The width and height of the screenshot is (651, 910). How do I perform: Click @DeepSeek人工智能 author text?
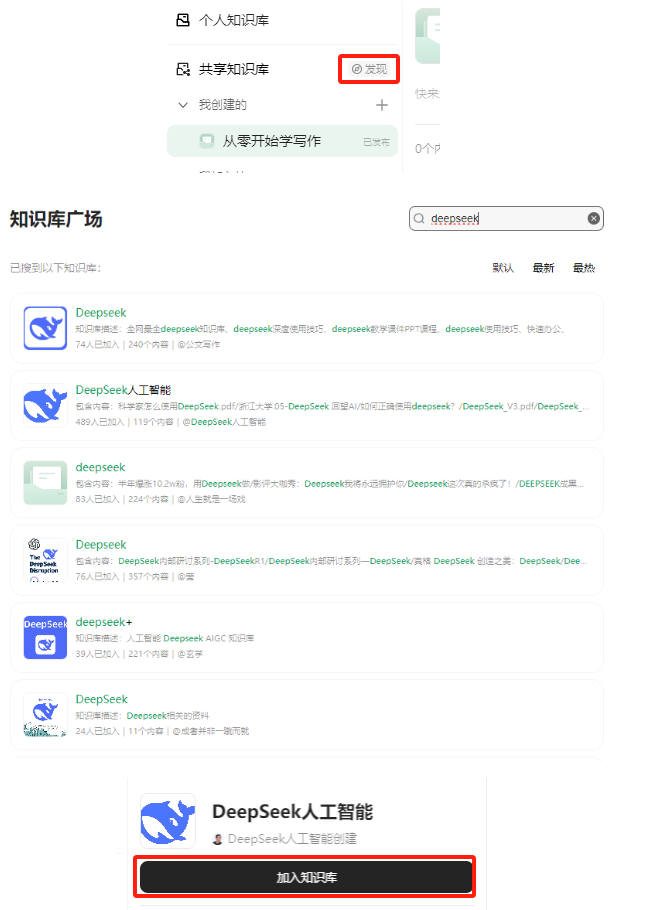point(224,422)
